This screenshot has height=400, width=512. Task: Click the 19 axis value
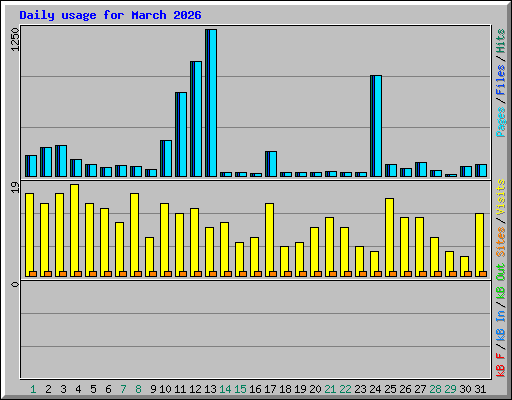(15, 187)
